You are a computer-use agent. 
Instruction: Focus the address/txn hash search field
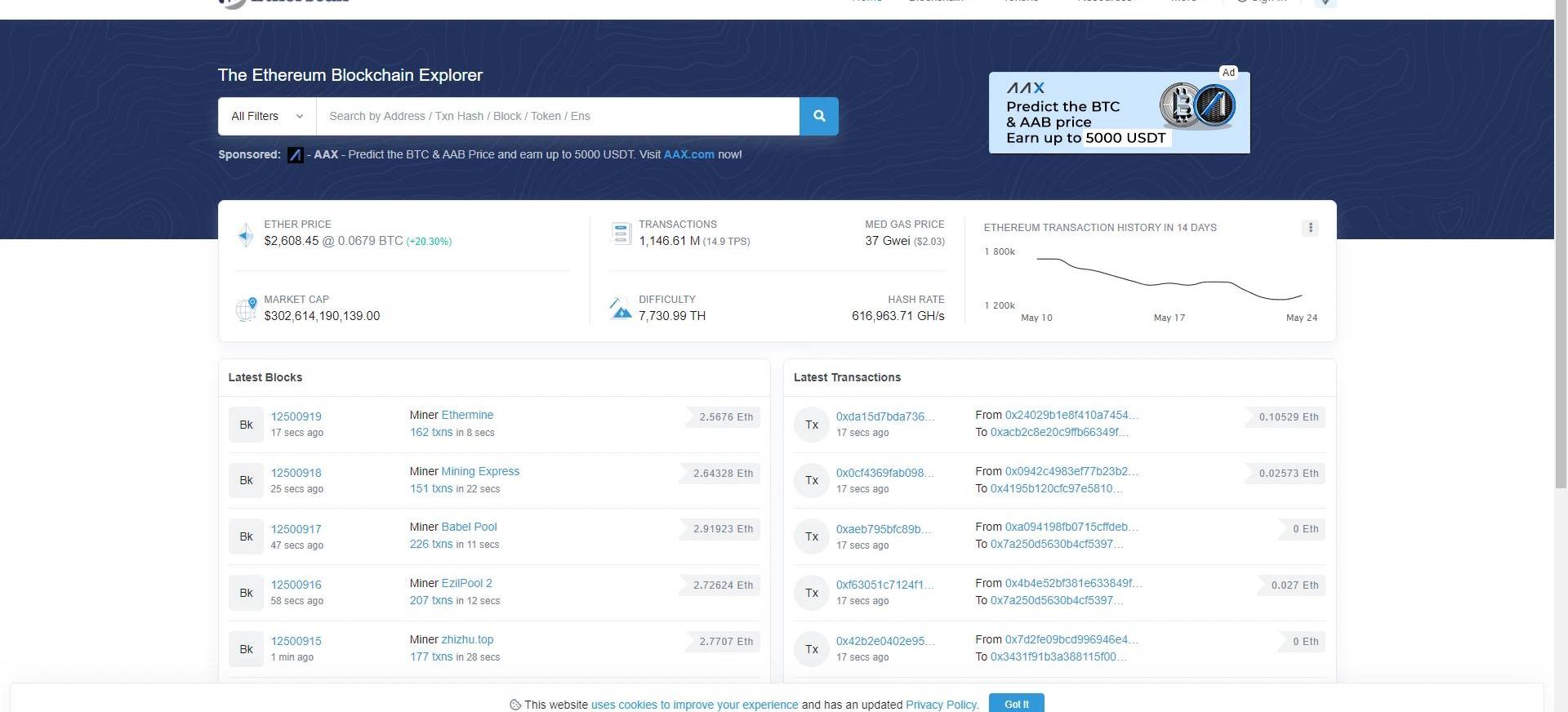(557, 116)
